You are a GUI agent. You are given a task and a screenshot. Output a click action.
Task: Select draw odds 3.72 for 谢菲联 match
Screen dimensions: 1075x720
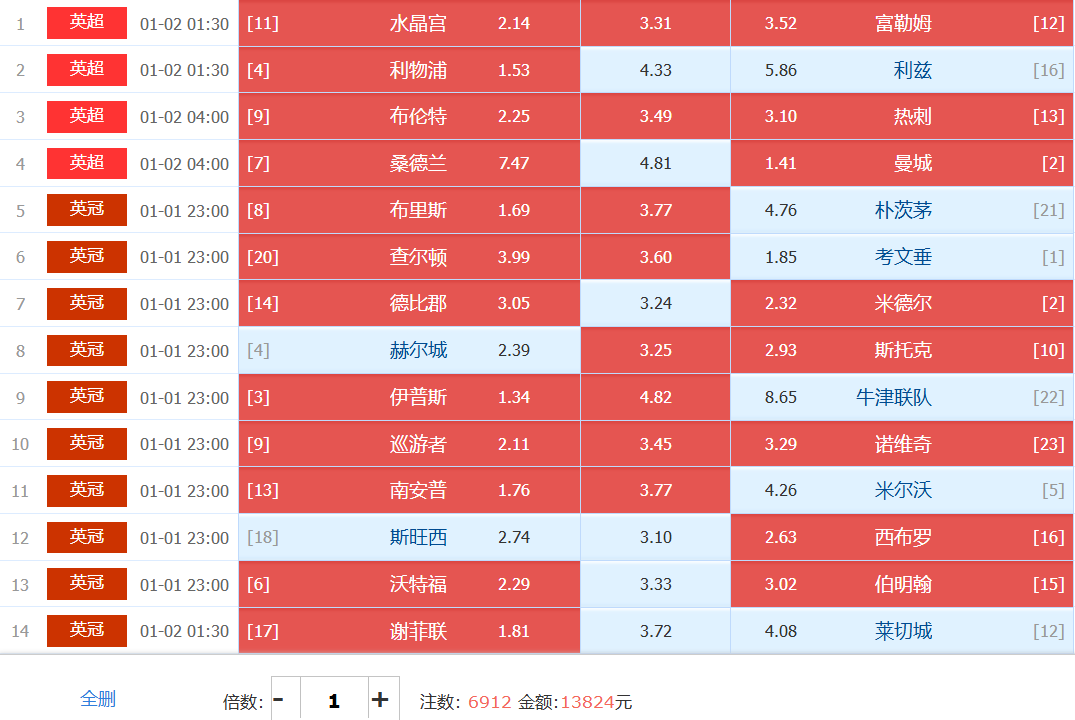click(x=655, y=631)
